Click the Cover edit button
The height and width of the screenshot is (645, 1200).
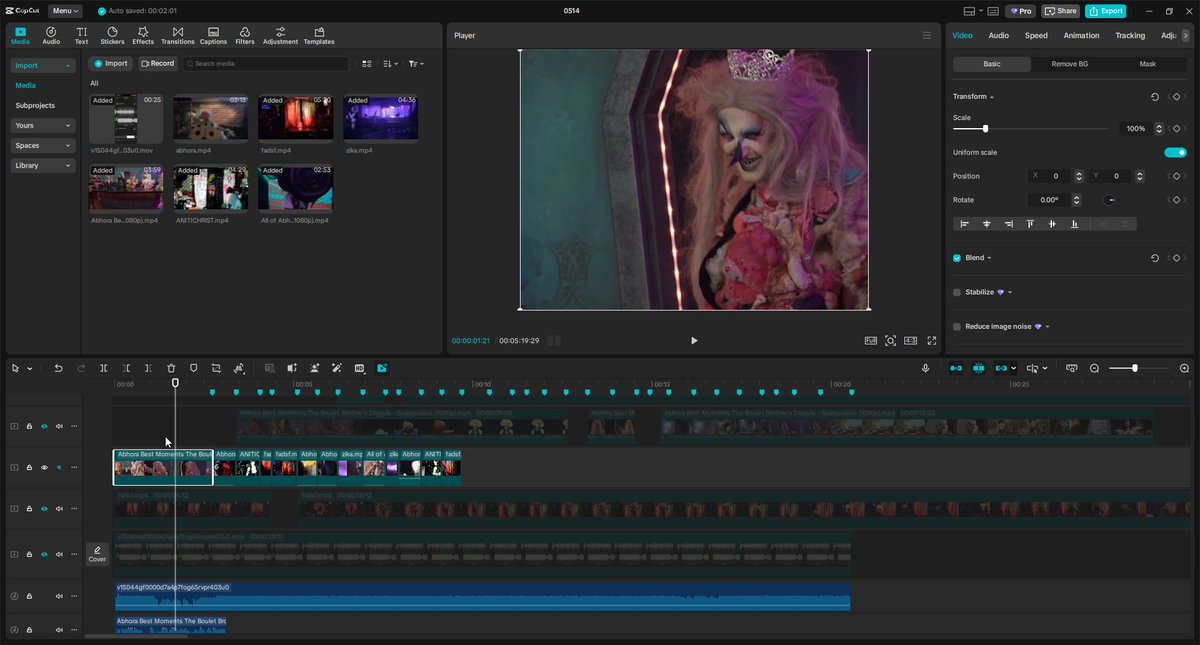97,554
